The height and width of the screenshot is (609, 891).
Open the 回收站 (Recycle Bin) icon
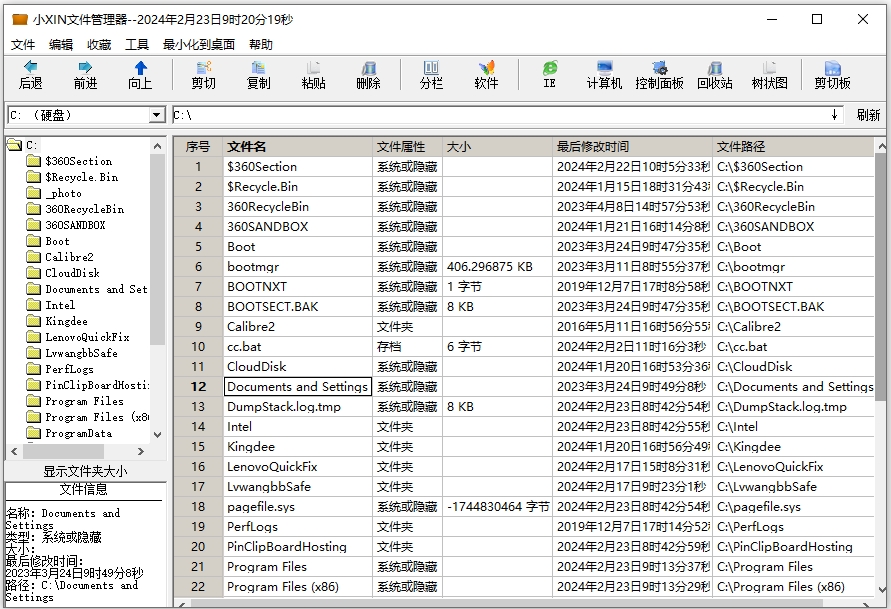[714, 74]
